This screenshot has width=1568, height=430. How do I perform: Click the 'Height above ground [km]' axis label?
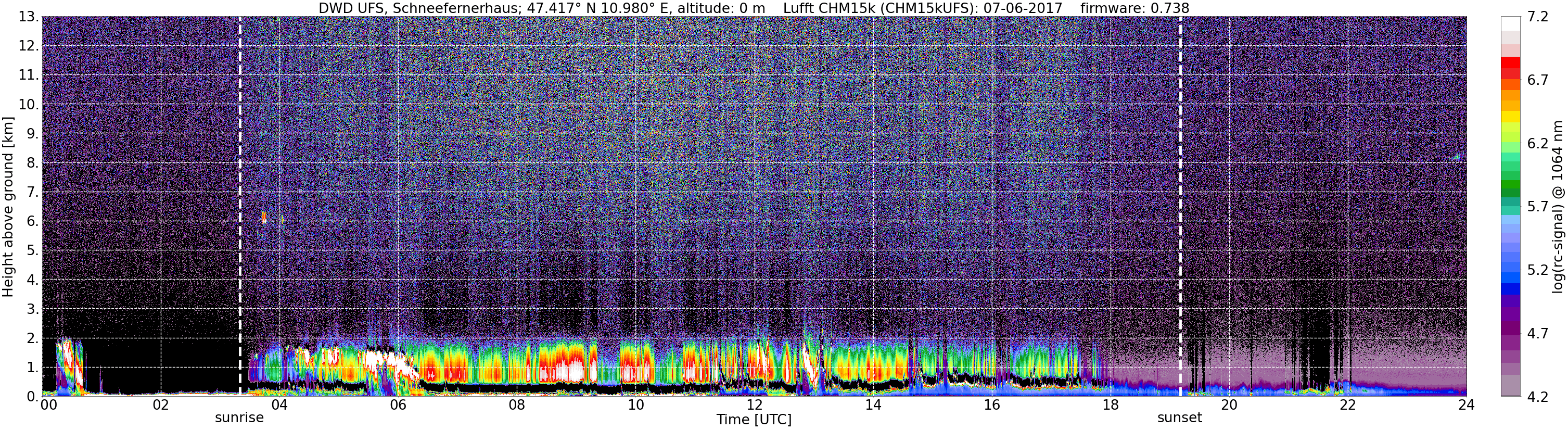8,207
